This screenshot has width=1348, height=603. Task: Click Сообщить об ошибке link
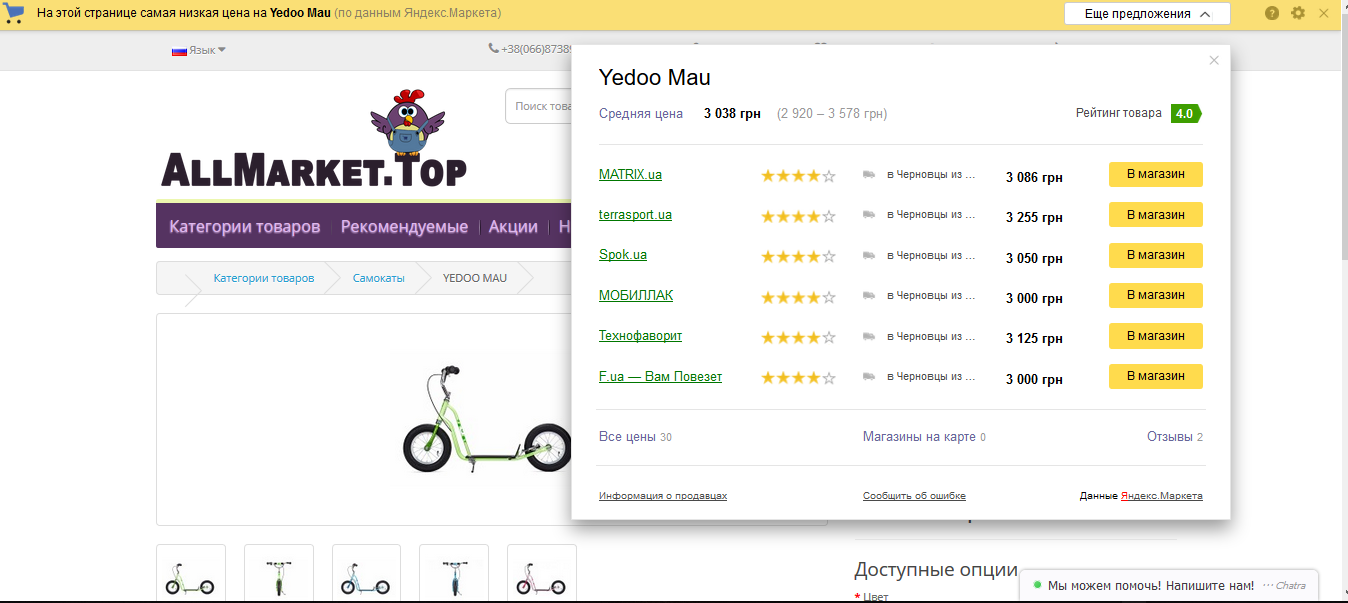[914, 496]
